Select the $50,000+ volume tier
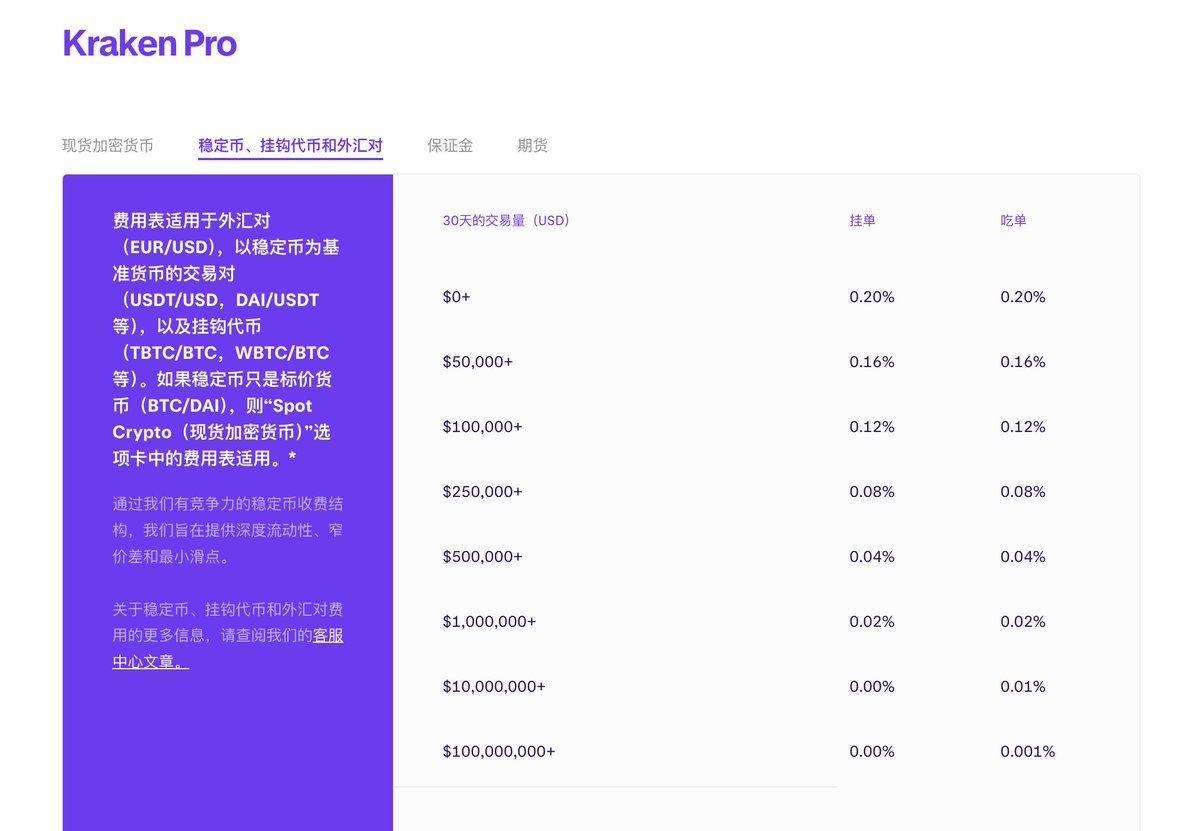The height and width of the screenshot is (831, 1200). (478, 362)
